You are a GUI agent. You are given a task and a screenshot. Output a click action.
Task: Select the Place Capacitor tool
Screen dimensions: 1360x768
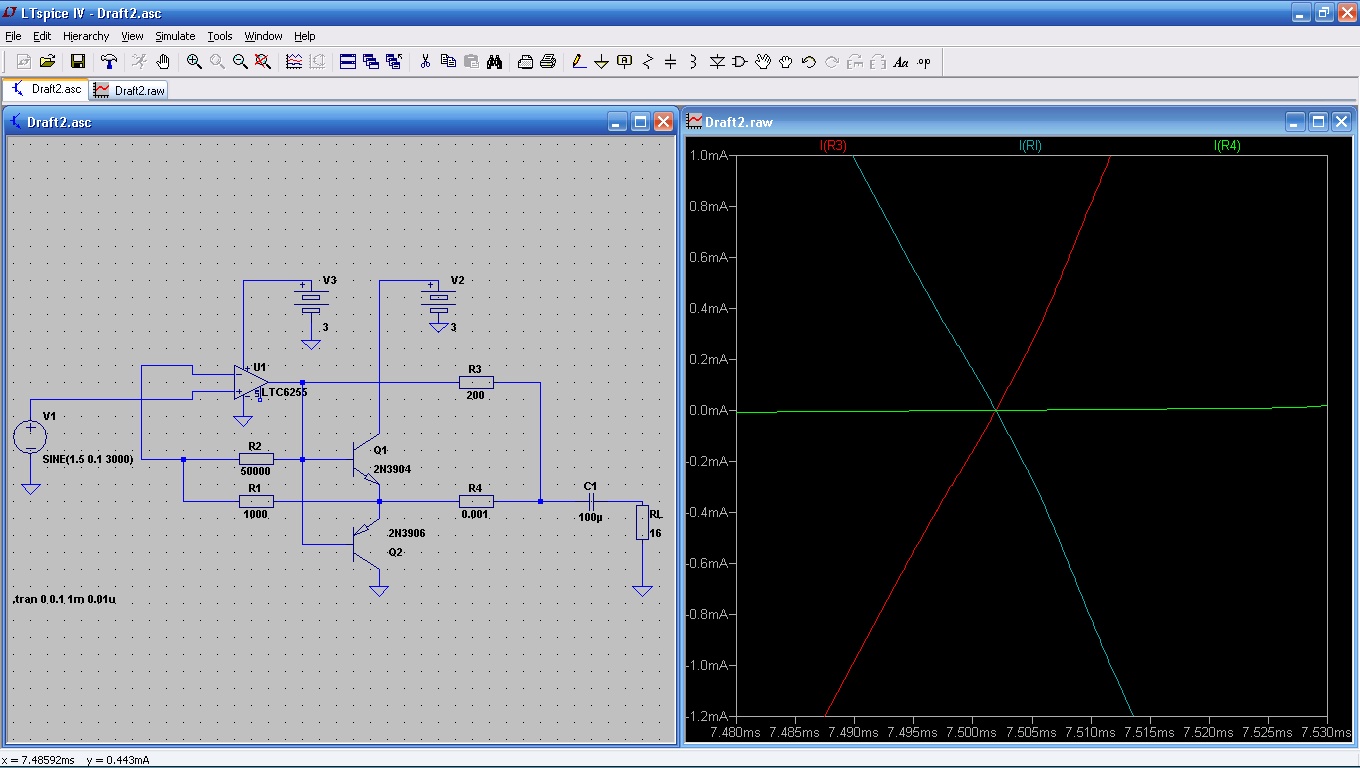pyautogui.click(x=671, y=62)
